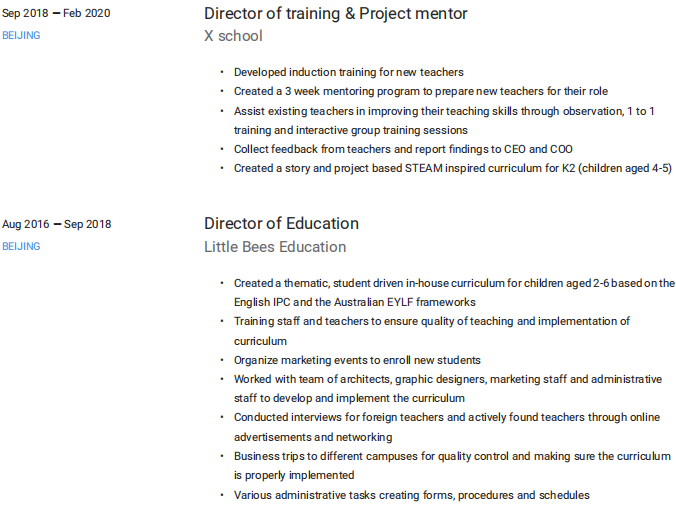Click the "X school" employer name
This screenshot has width=676, height=508.
pos(233,36)
